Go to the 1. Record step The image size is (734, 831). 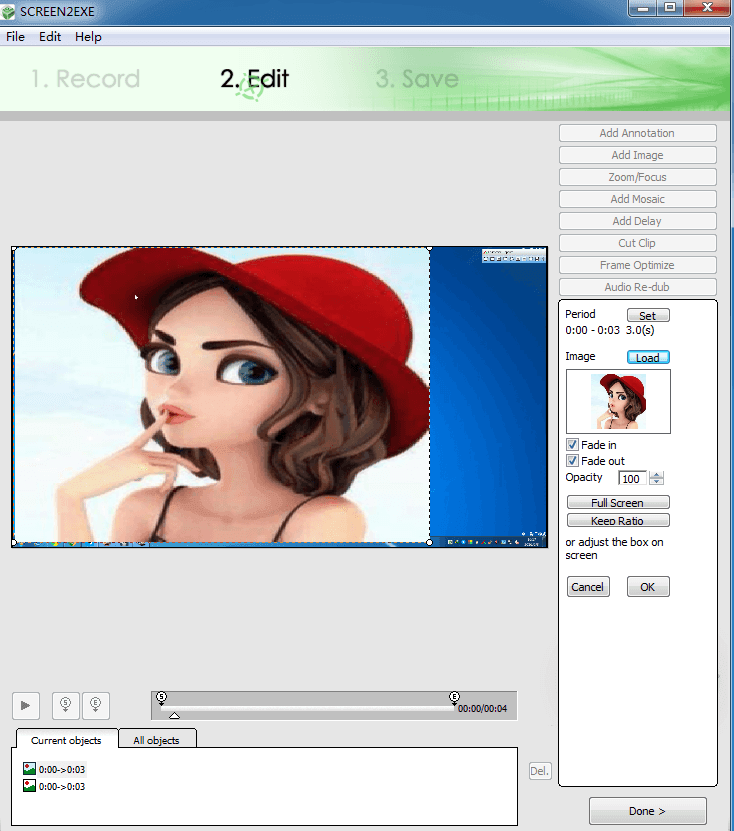tap(85, 79)
